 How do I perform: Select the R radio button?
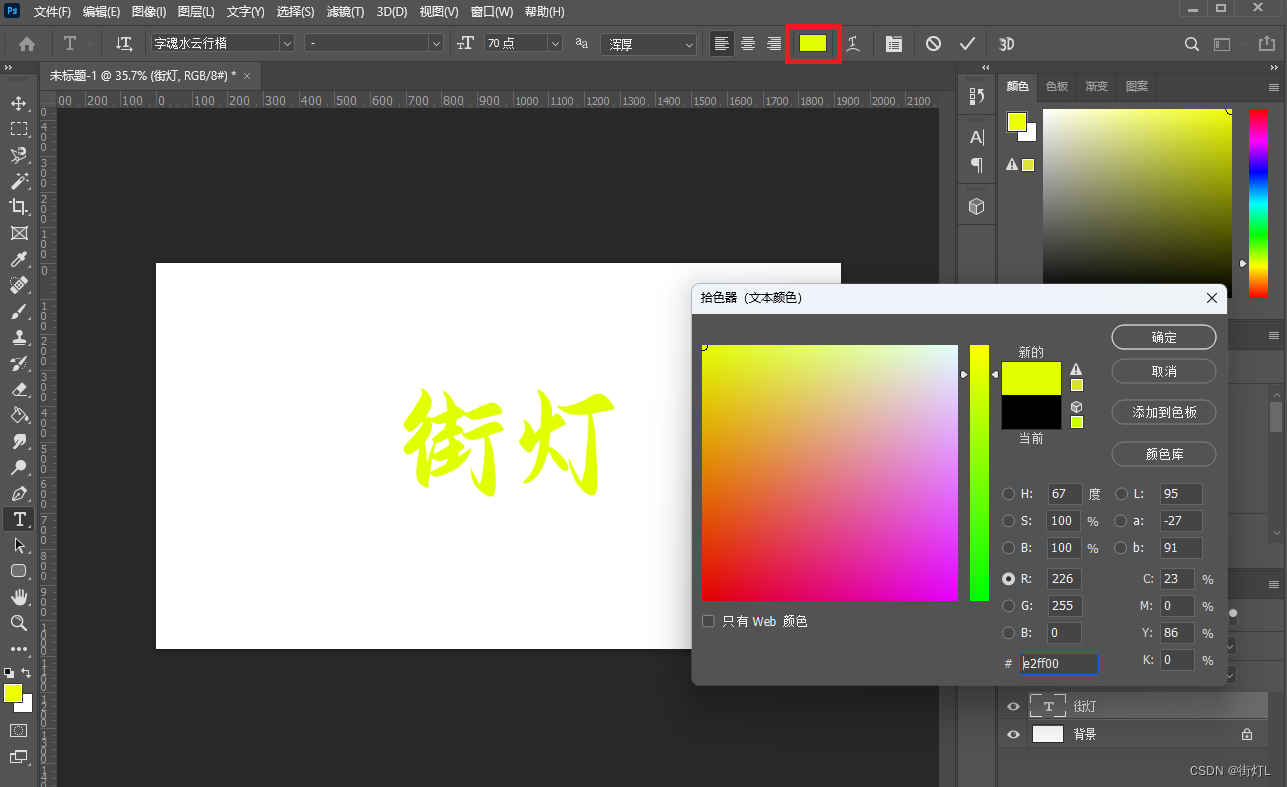pos(1009,579)
